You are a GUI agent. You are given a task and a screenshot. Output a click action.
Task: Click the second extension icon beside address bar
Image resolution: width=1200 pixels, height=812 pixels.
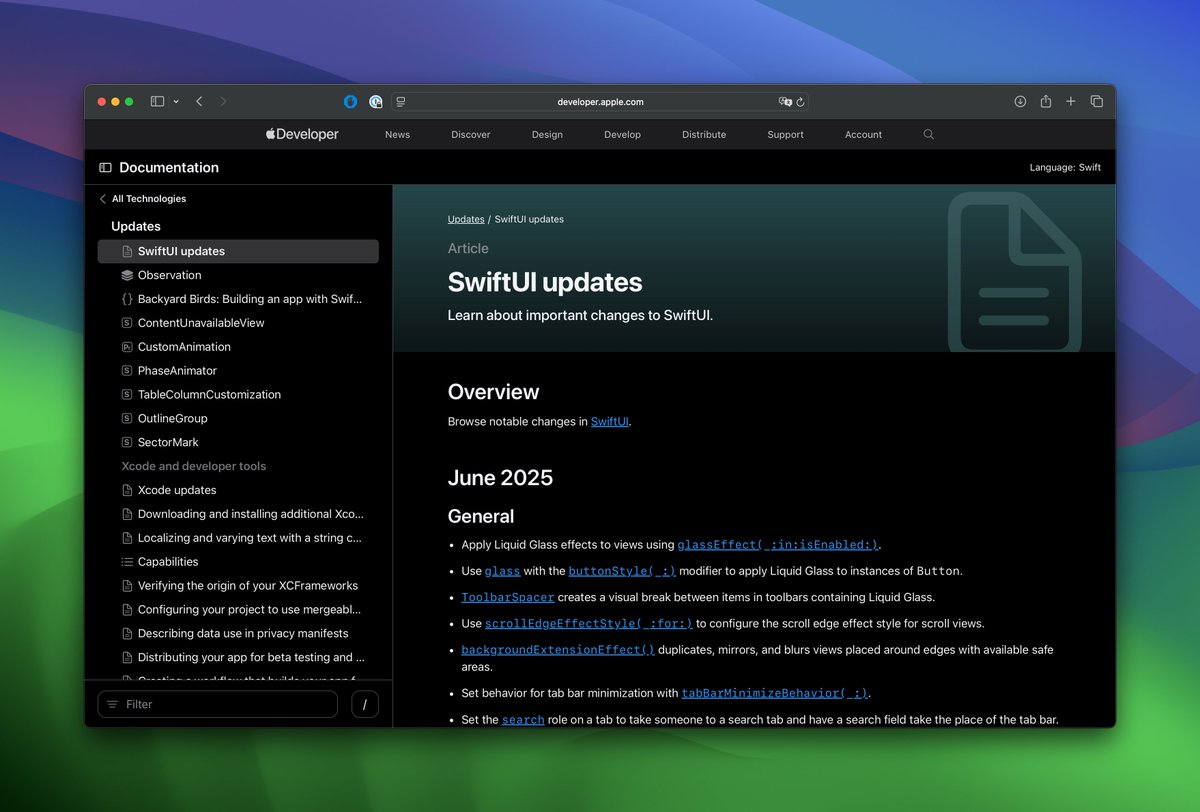[376, 101]
